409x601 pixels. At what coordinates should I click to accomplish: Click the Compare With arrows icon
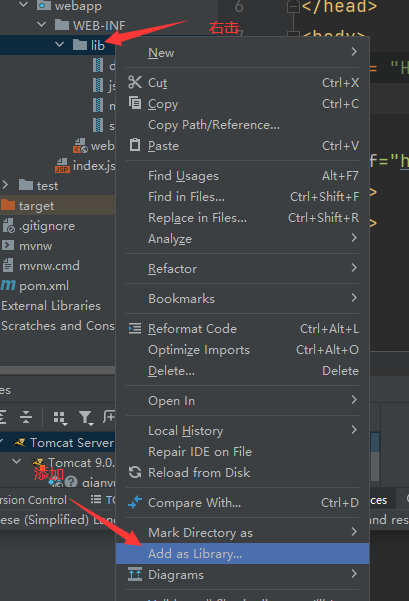pos(135,502)
